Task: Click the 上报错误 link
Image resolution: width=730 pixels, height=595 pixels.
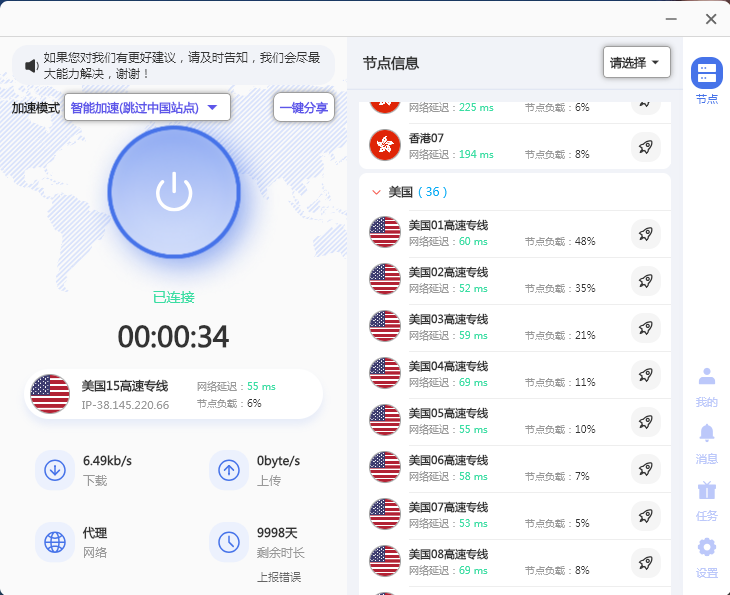Action: point(279,577)
